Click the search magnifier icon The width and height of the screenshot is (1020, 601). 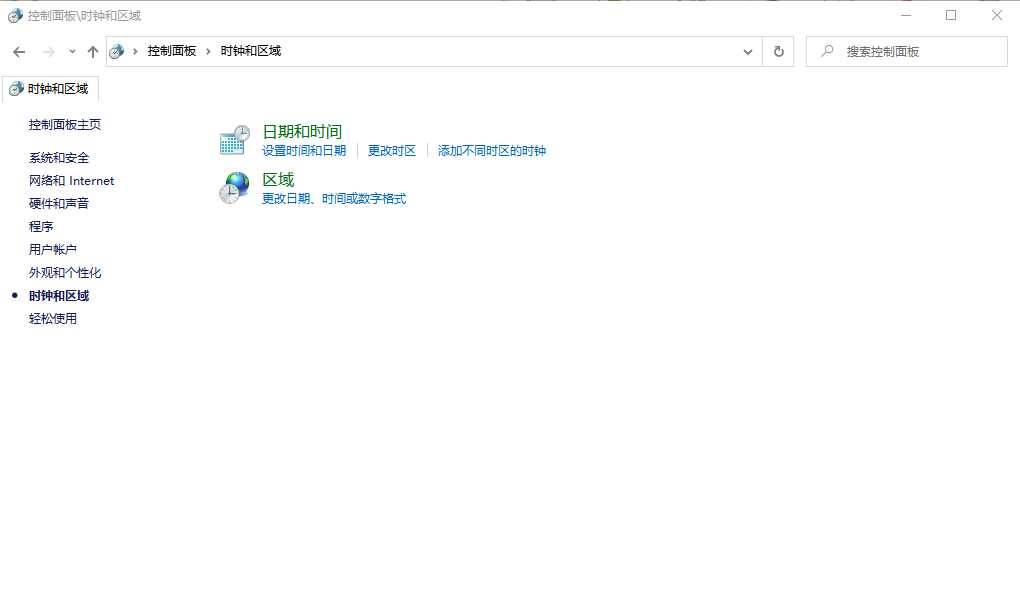[x=829, y=51]
